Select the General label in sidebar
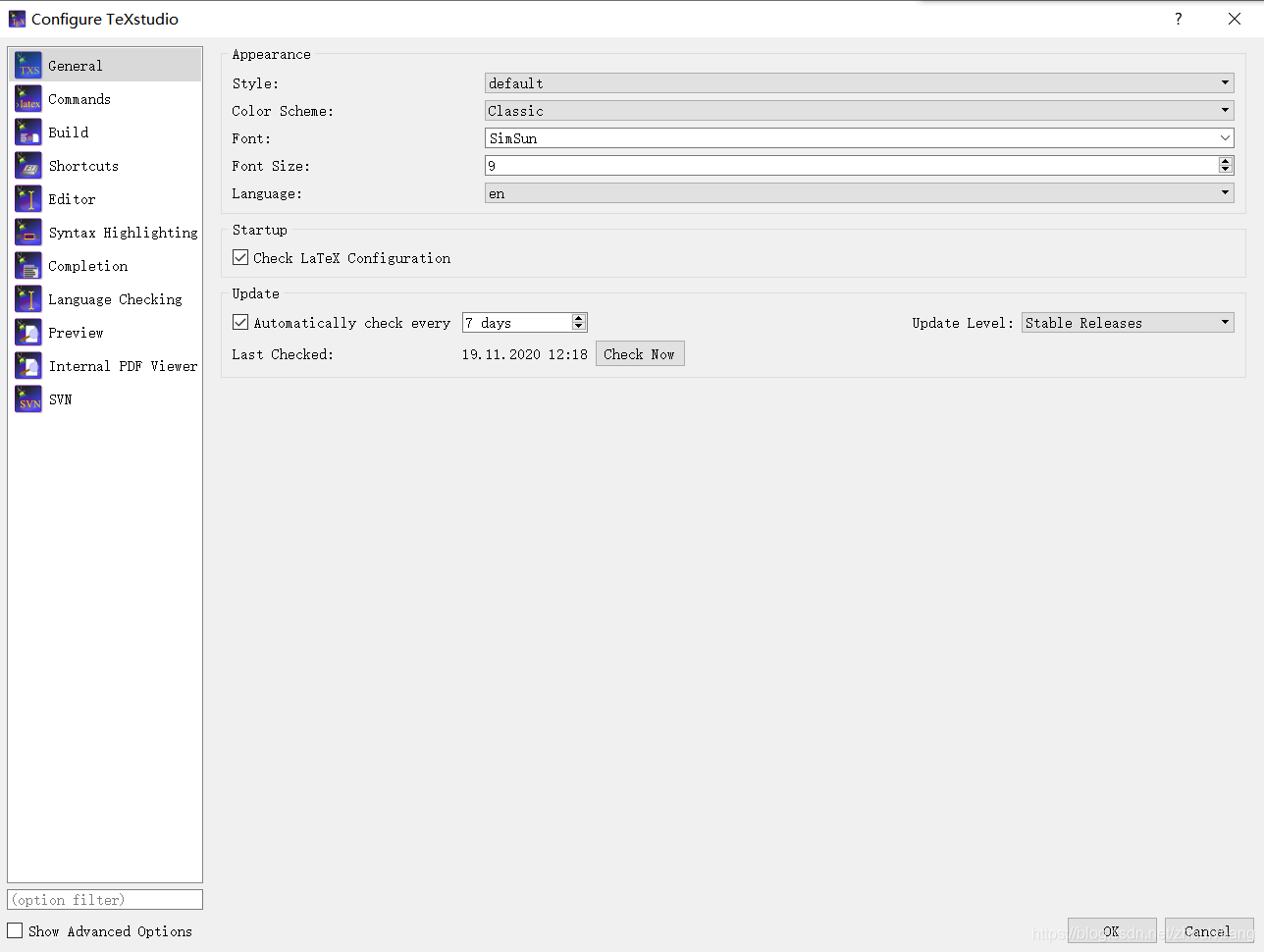This screenshot has width=1264, height=952. coord(76,66)
